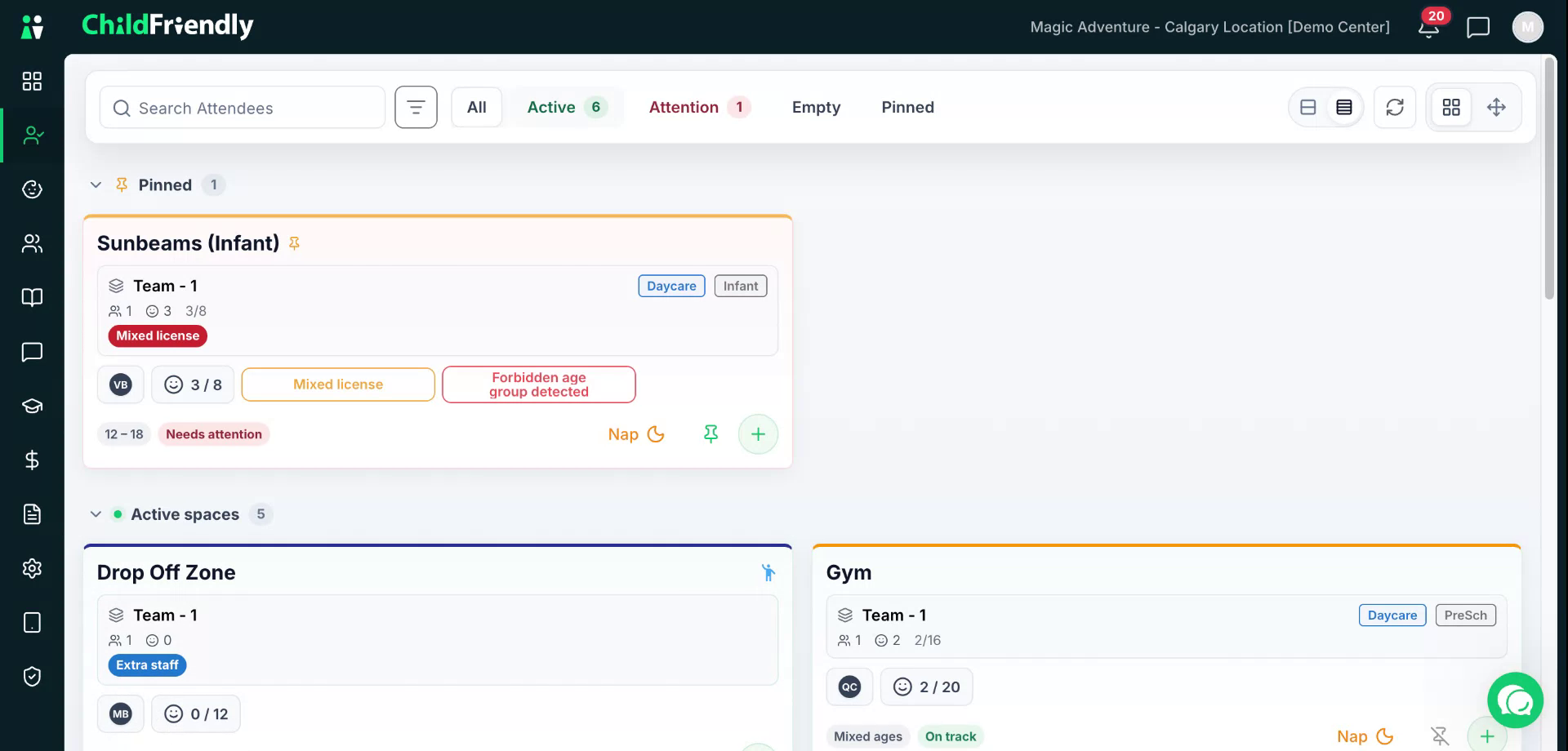Pin the Gym space

(x=1440, y=736)
